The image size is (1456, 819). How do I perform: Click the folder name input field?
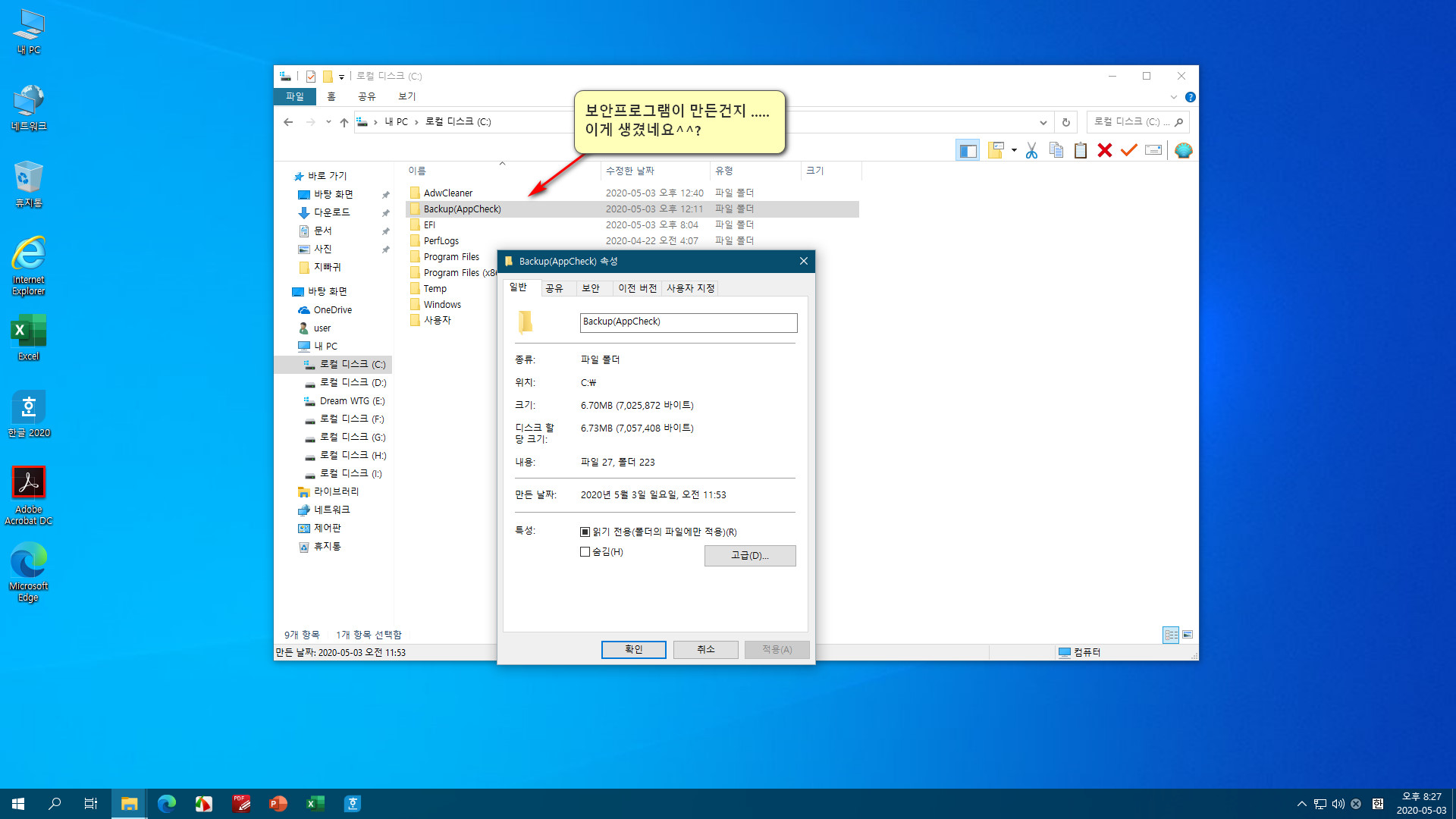[x=689, y=322]
